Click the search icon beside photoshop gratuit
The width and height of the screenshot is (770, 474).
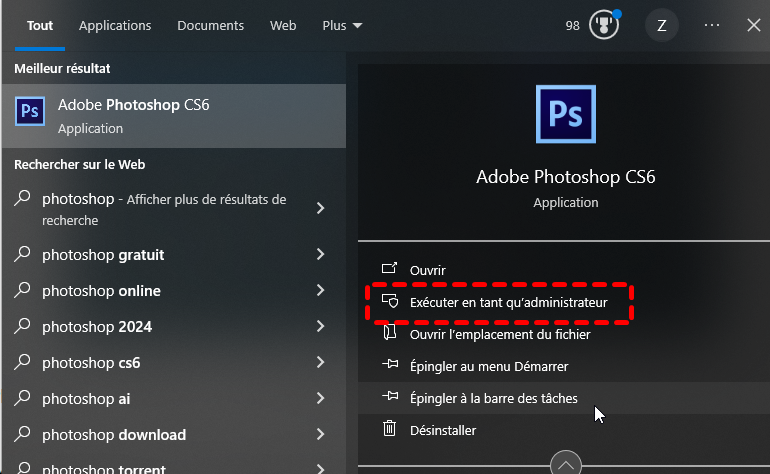click(22, 255)
